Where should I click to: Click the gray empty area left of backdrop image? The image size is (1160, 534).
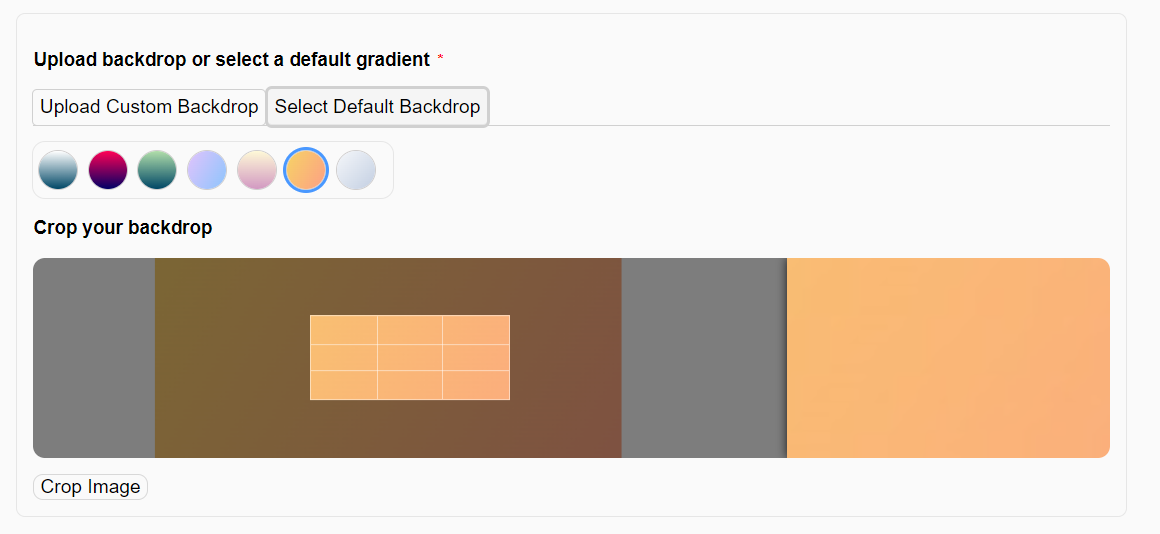point(94,358)
